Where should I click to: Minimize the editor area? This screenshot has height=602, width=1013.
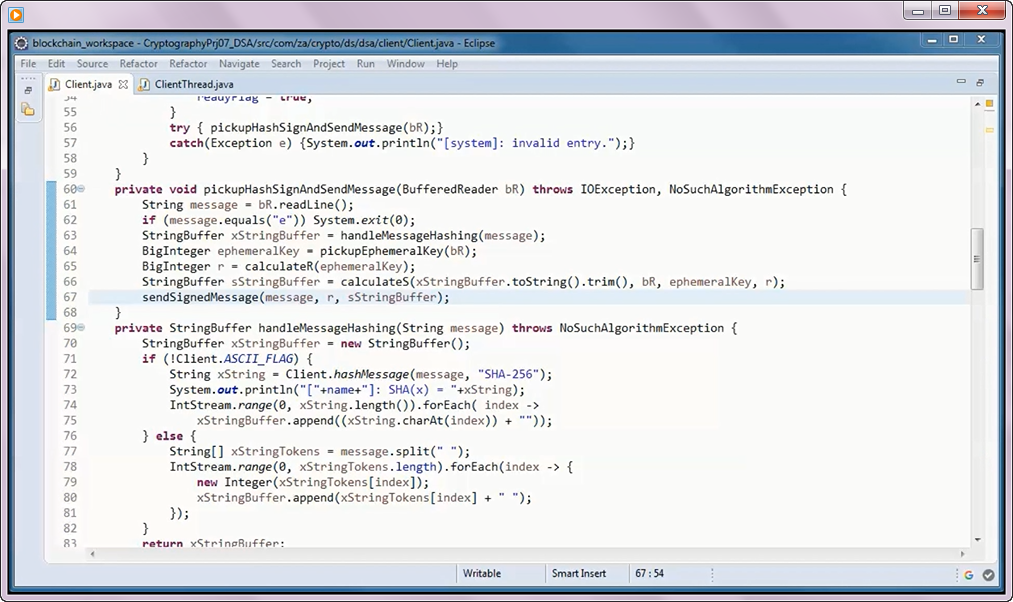tap(961, 82)
